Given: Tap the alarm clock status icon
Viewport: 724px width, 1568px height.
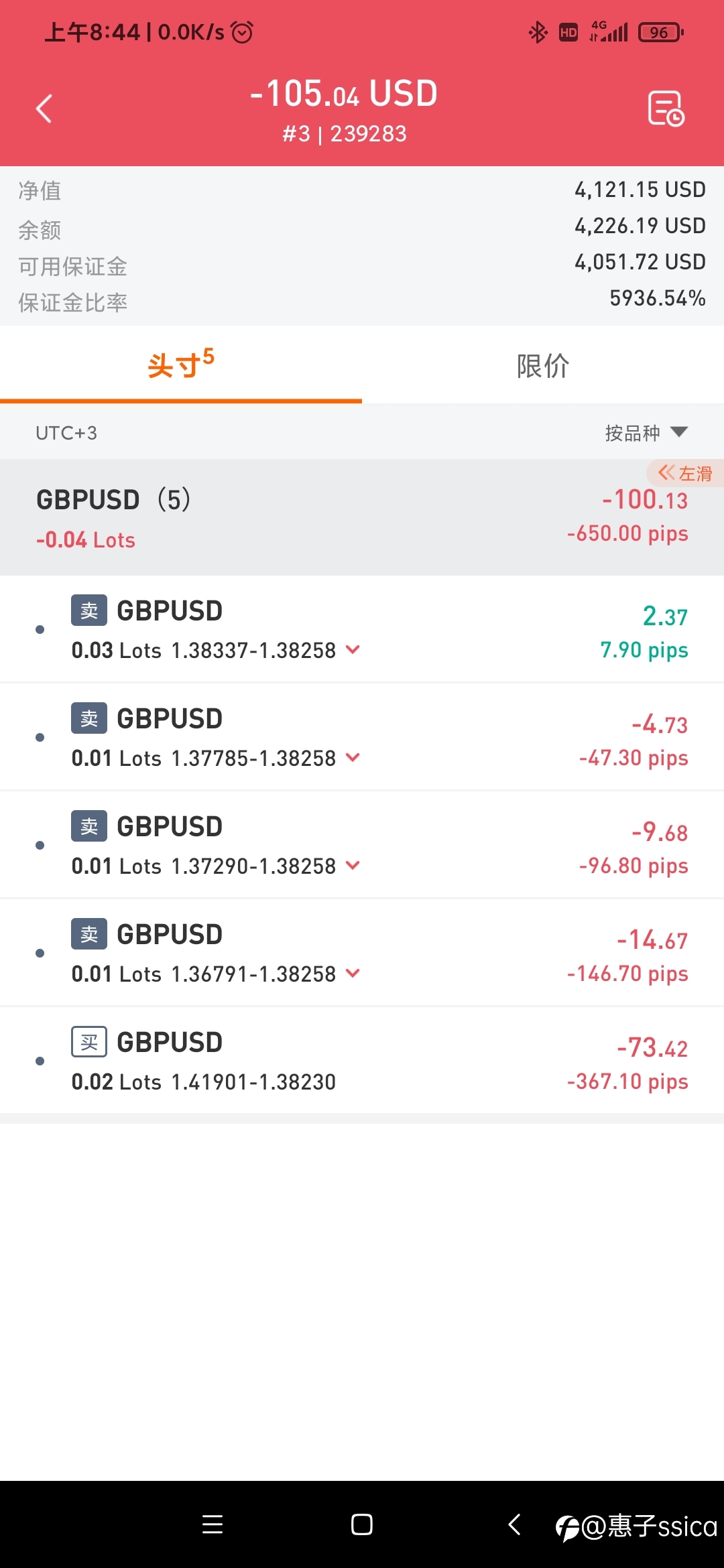Looking at the screenshot, I should coord(242,31).
